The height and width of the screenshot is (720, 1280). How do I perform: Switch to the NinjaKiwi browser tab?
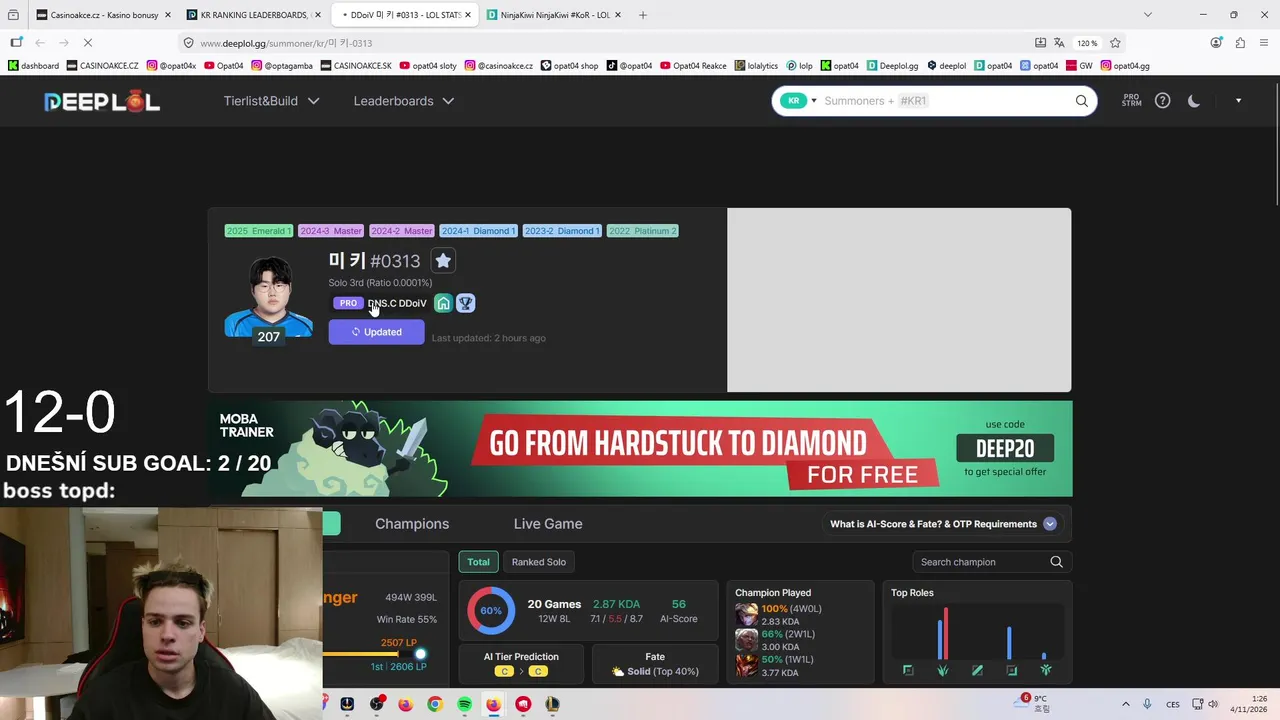tap(554, 15)
